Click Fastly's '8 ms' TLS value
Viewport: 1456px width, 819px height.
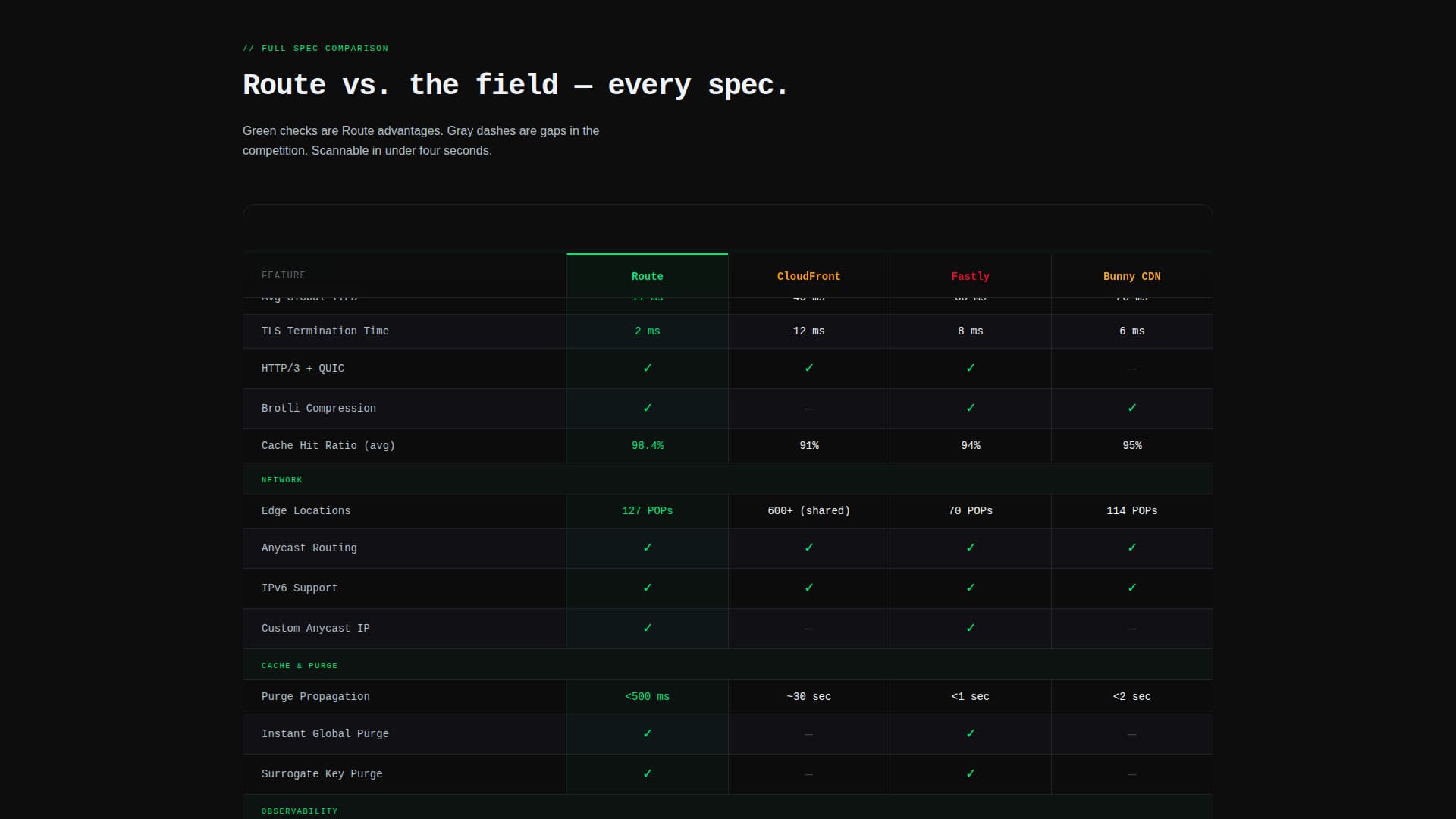(x=970, y=331)
